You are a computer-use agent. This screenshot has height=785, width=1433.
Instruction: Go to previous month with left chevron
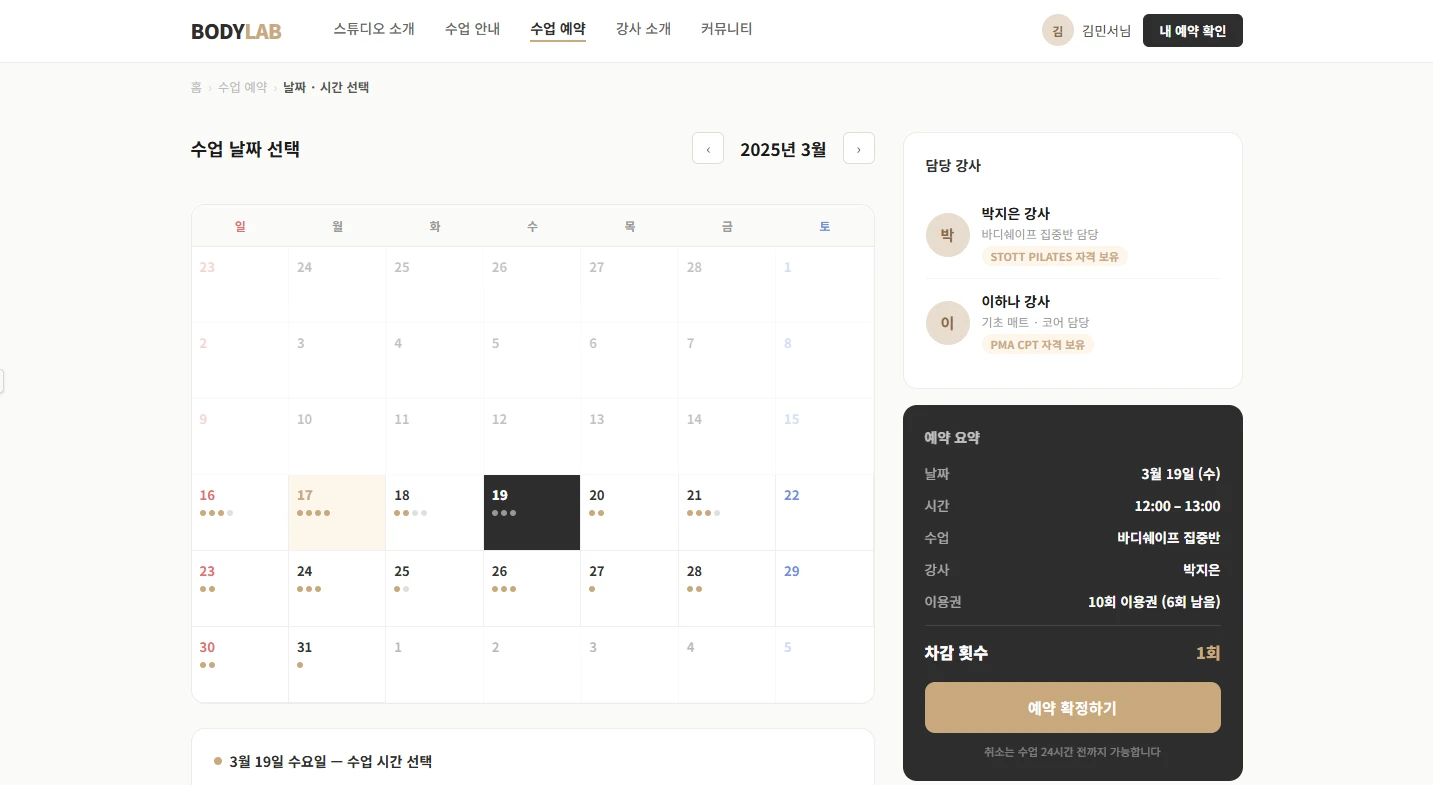tap(708, 148)
